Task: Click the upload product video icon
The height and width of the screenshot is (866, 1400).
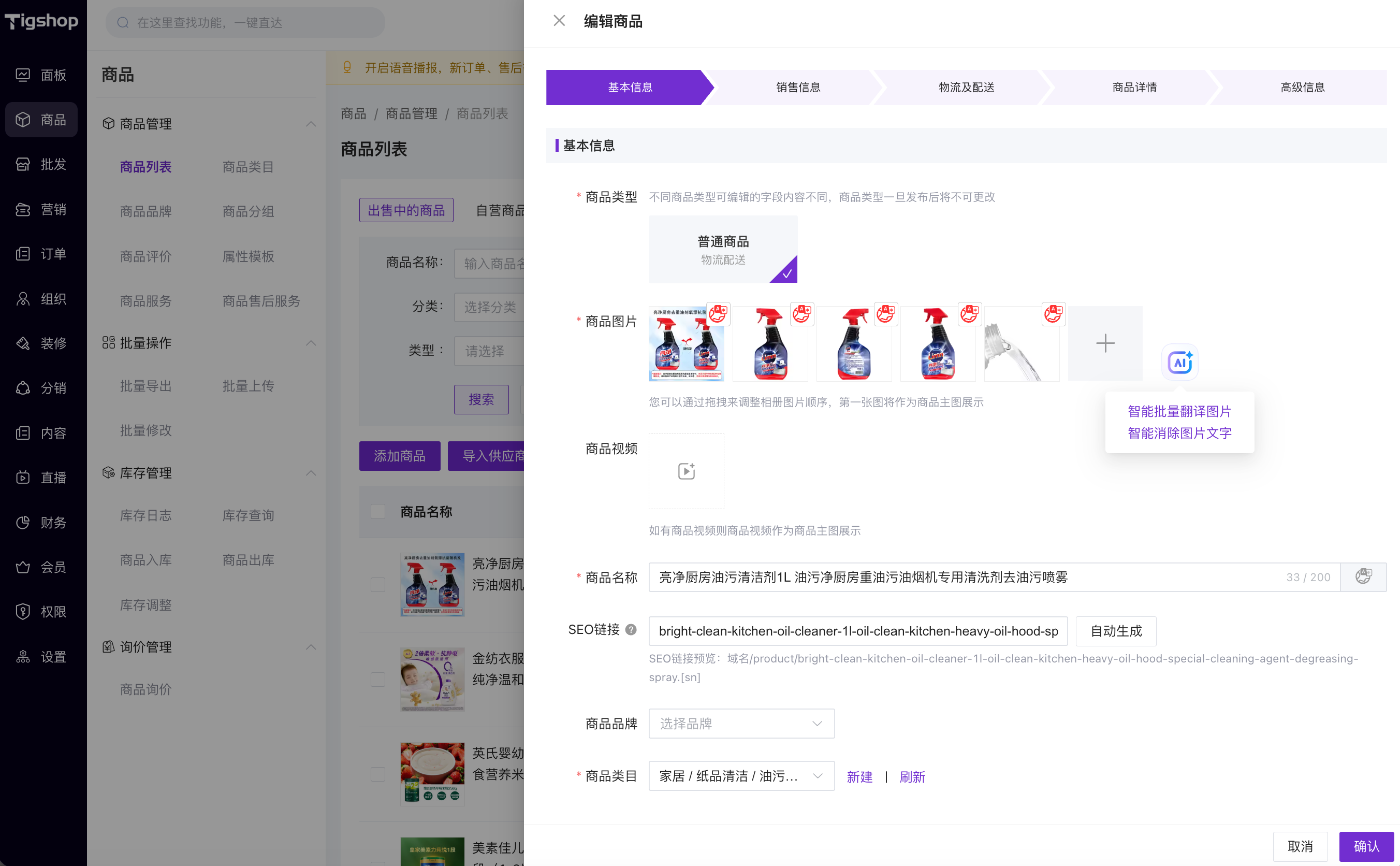Action: click(x=686, y=471)
